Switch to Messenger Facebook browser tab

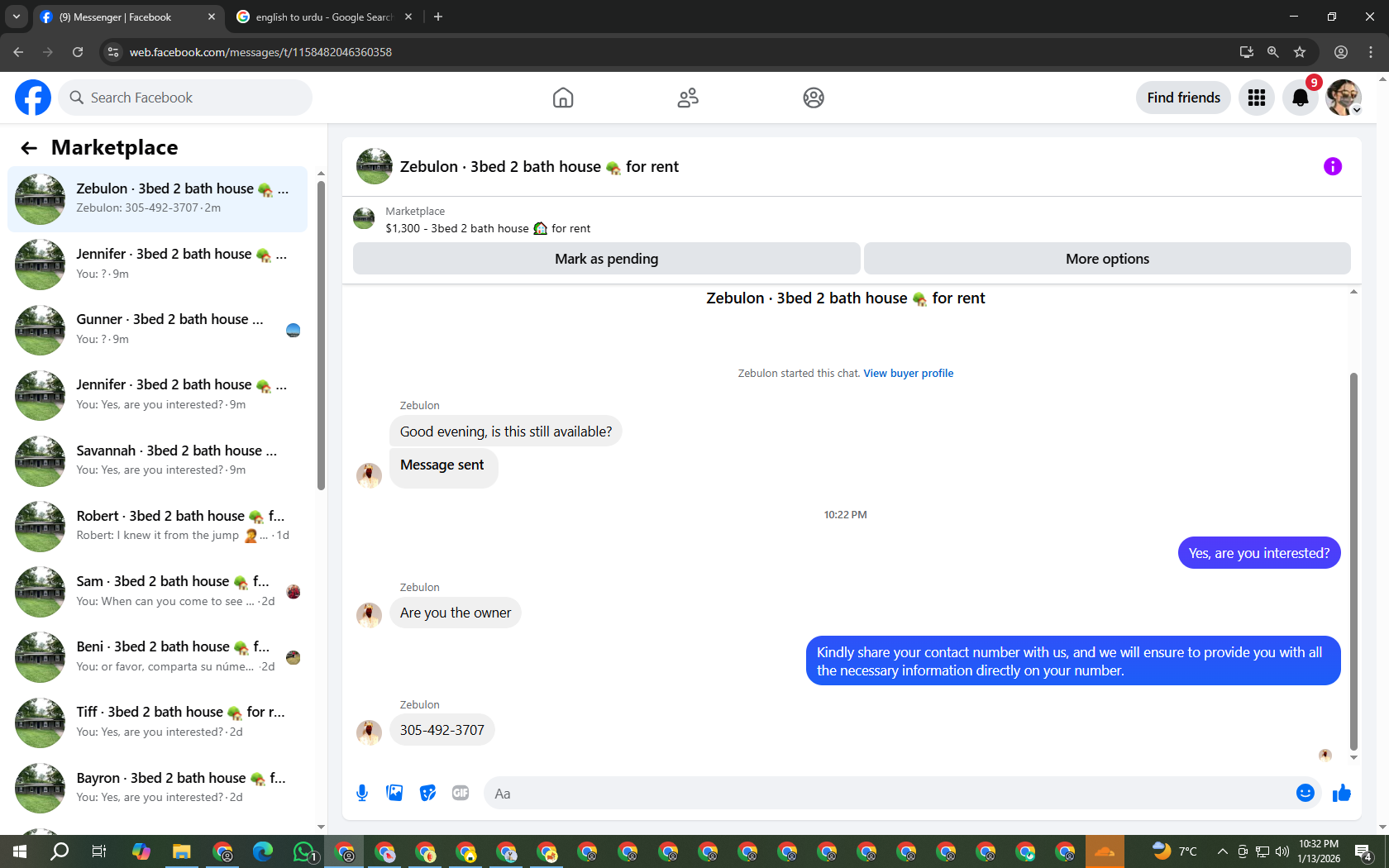[x=128, y=17]
